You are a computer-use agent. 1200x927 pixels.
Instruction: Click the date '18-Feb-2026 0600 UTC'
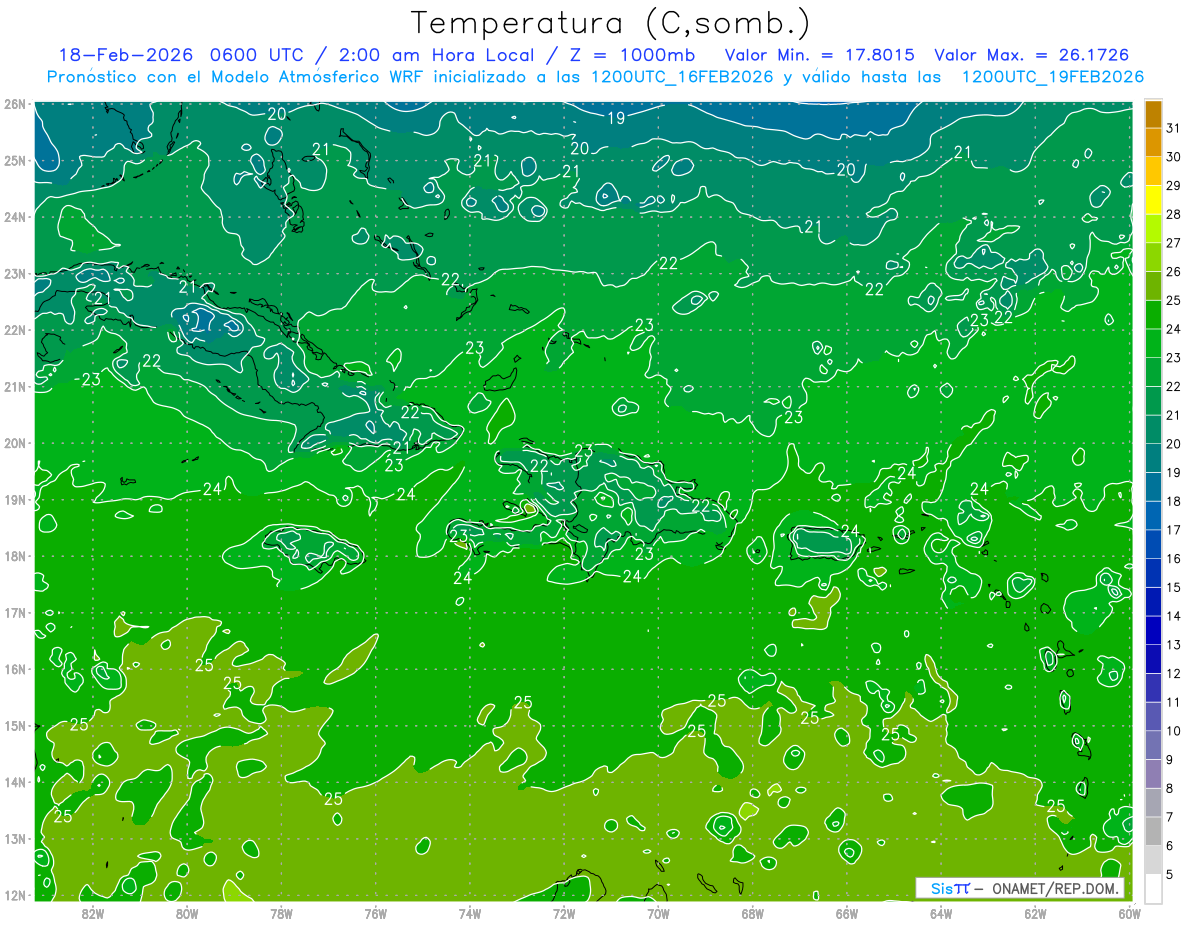point(181,55)
